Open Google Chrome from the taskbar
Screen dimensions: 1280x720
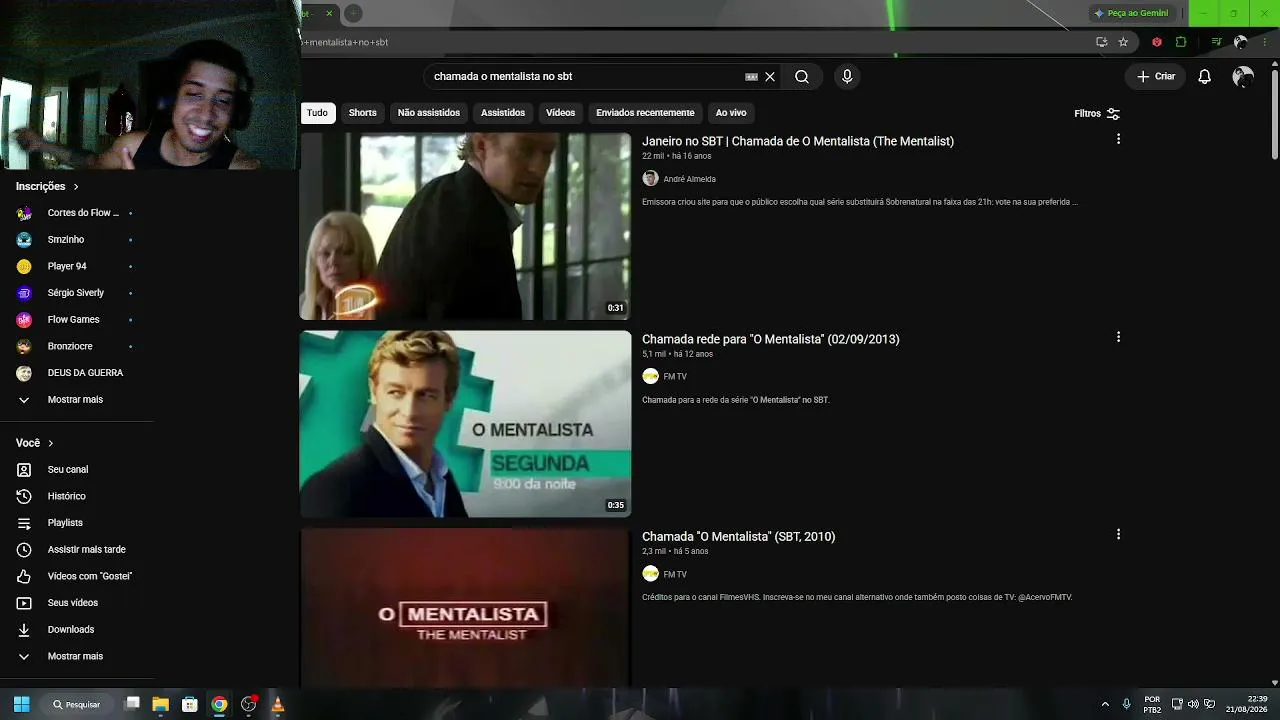click(x=219, y=704)
